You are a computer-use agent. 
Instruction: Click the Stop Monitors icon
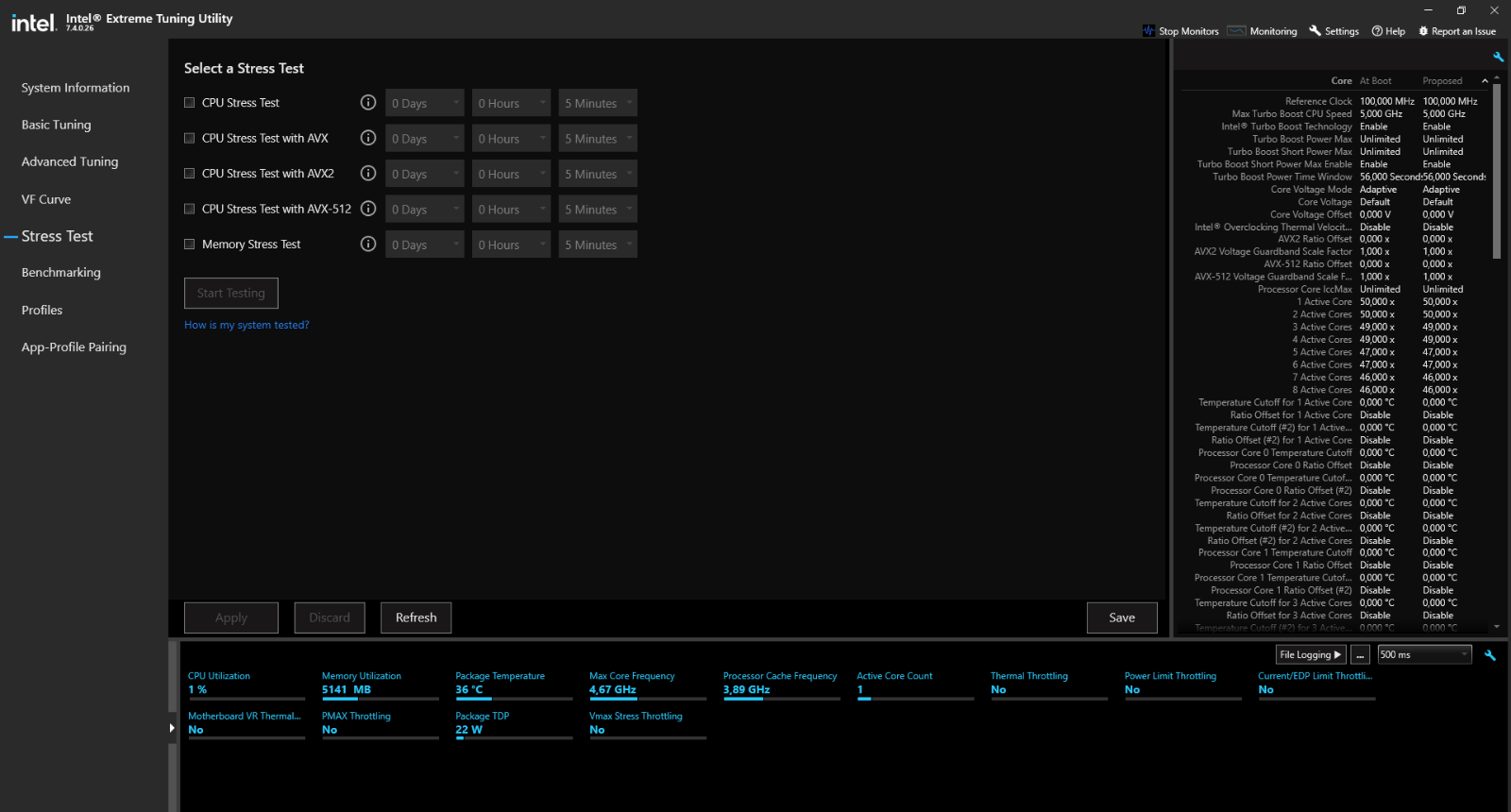click(1148, 31)
